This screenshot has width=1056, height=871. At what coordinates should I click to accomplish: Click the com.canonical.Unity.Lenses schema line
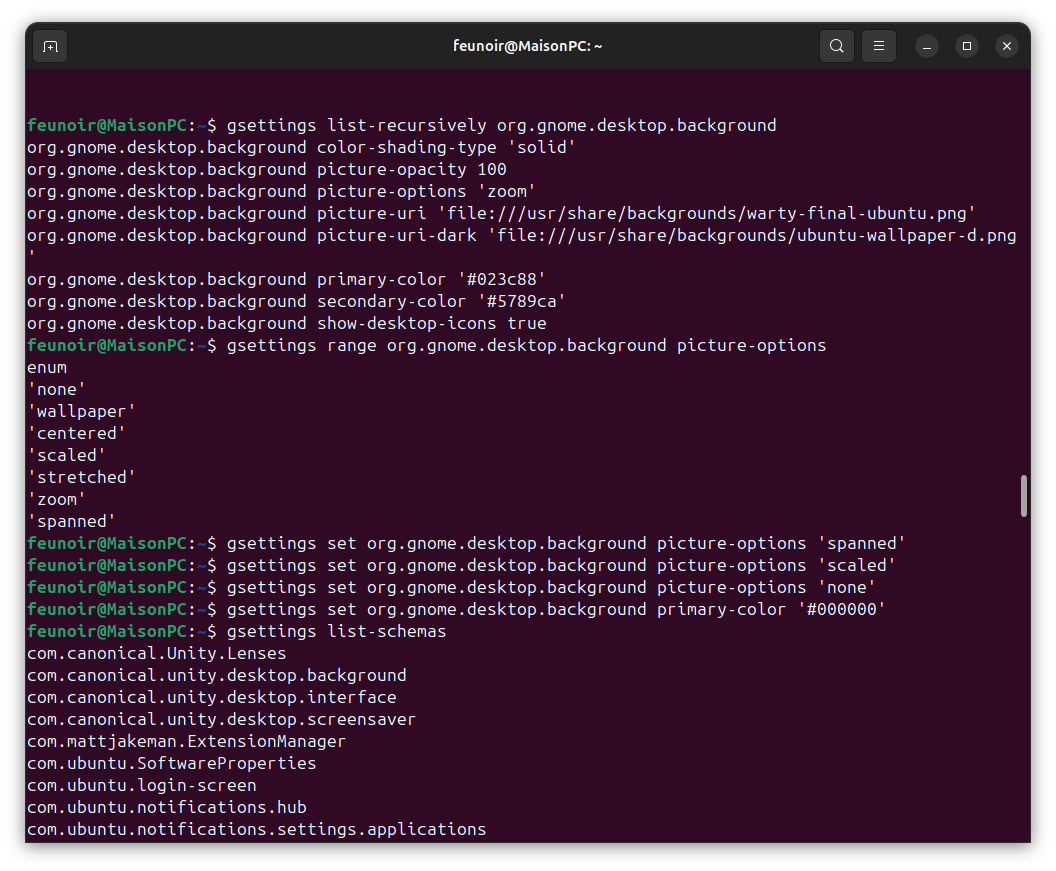(x=156, y=653)
